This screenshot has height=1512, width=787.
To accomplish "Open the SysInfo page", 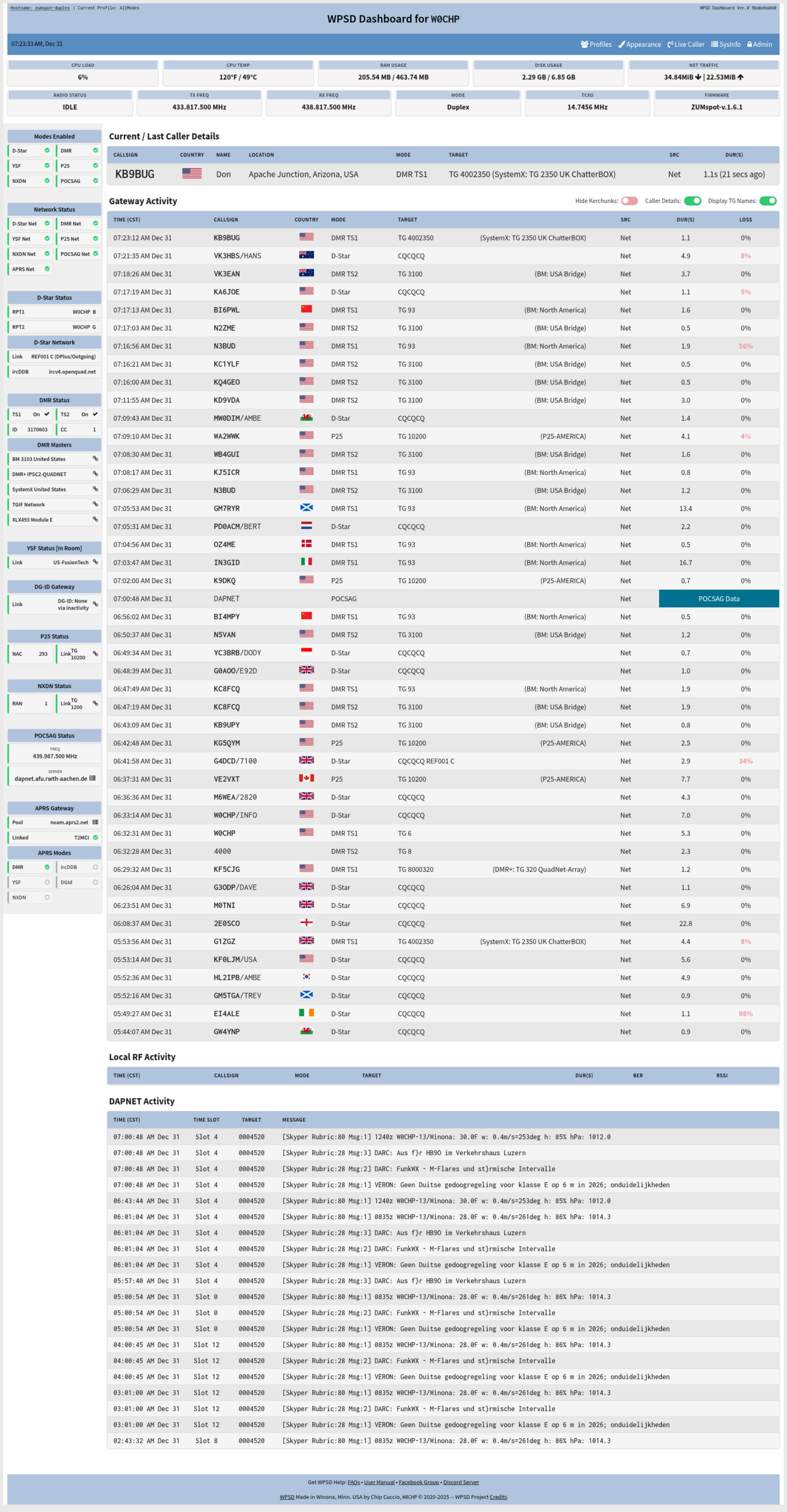I will 726,44.
